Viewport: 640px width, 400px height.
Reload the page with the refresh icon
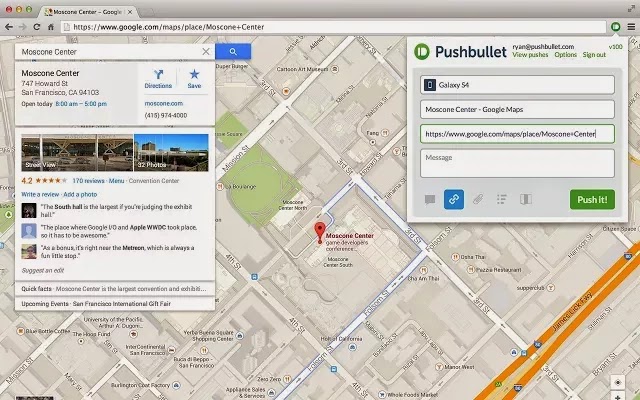point(37,27)
